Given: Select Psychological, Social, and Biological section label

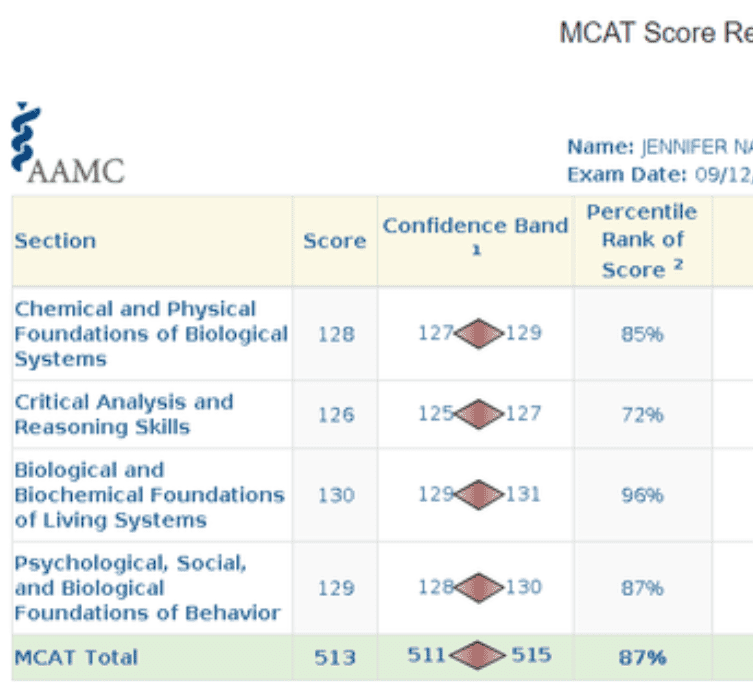Looking at the screenshot, I should (x=146, y=588).
